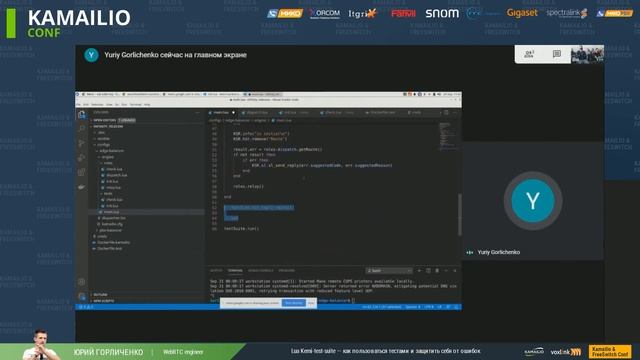Viewport: 640px width, 360px height.
Task: Click the new terminal plus icon
Action: click(x=419, y=271)
